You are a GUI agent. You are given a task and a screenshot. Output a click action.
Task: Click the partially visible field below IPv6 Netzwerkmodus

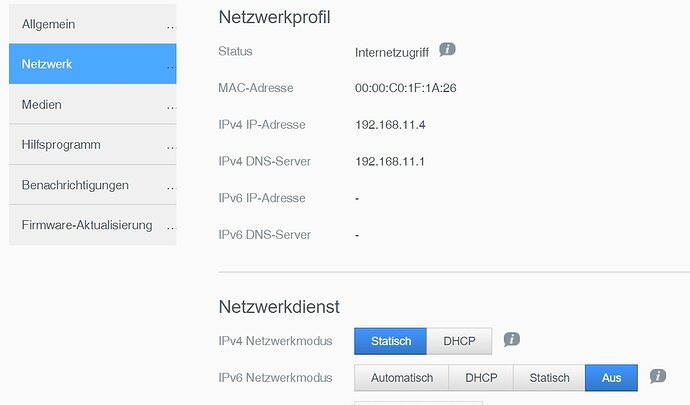tap(418, 402)
